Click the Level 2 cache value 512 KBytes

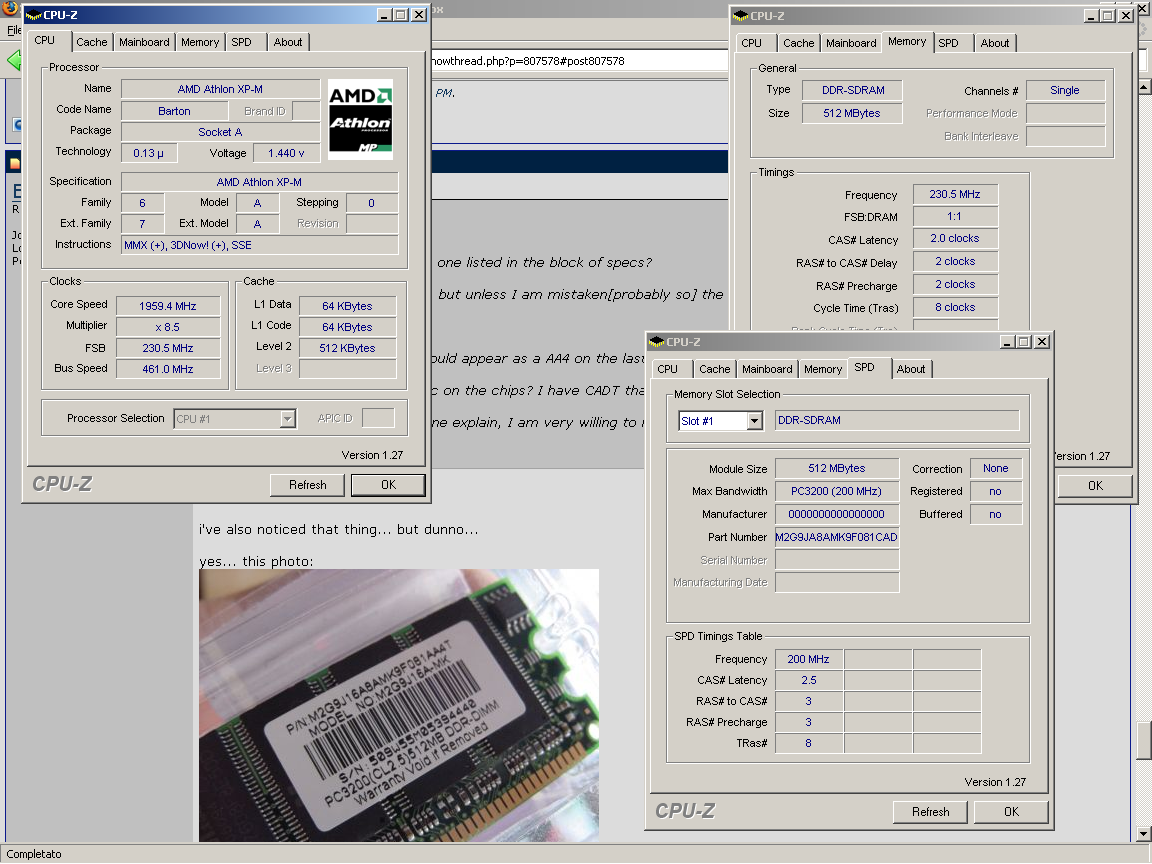(348, 348)
